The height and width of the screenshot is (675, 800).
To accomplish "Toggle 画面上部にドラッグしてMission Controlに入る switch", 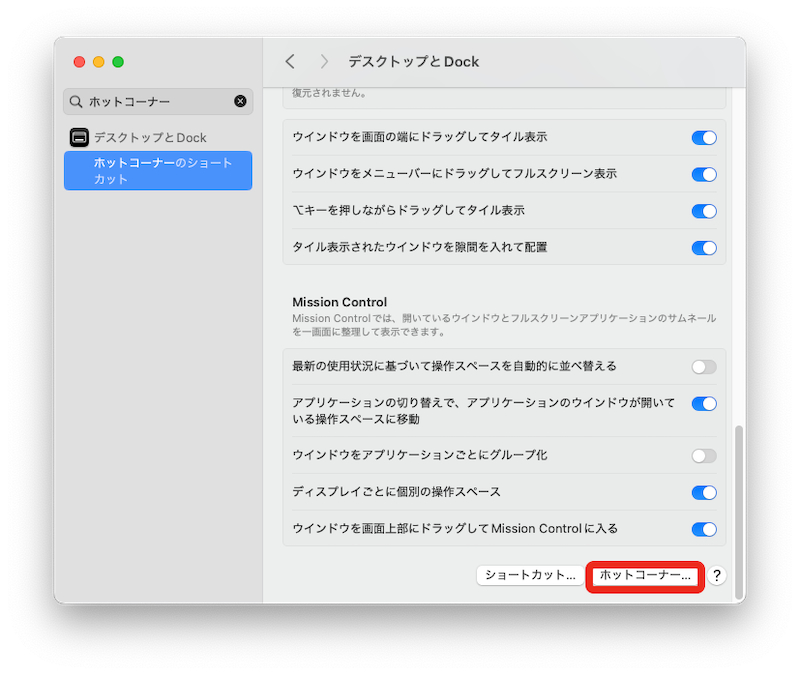I will [704, 529].
